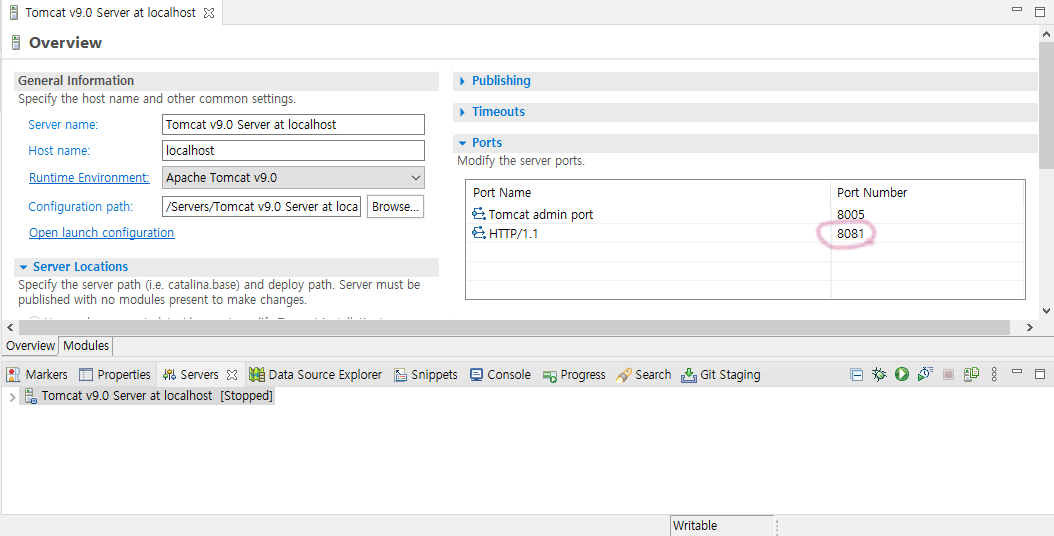The height and width of the screenshot is (536, 1054).
Task: Maximize the Servers view panel
Action: click(x=1040, y=374)
